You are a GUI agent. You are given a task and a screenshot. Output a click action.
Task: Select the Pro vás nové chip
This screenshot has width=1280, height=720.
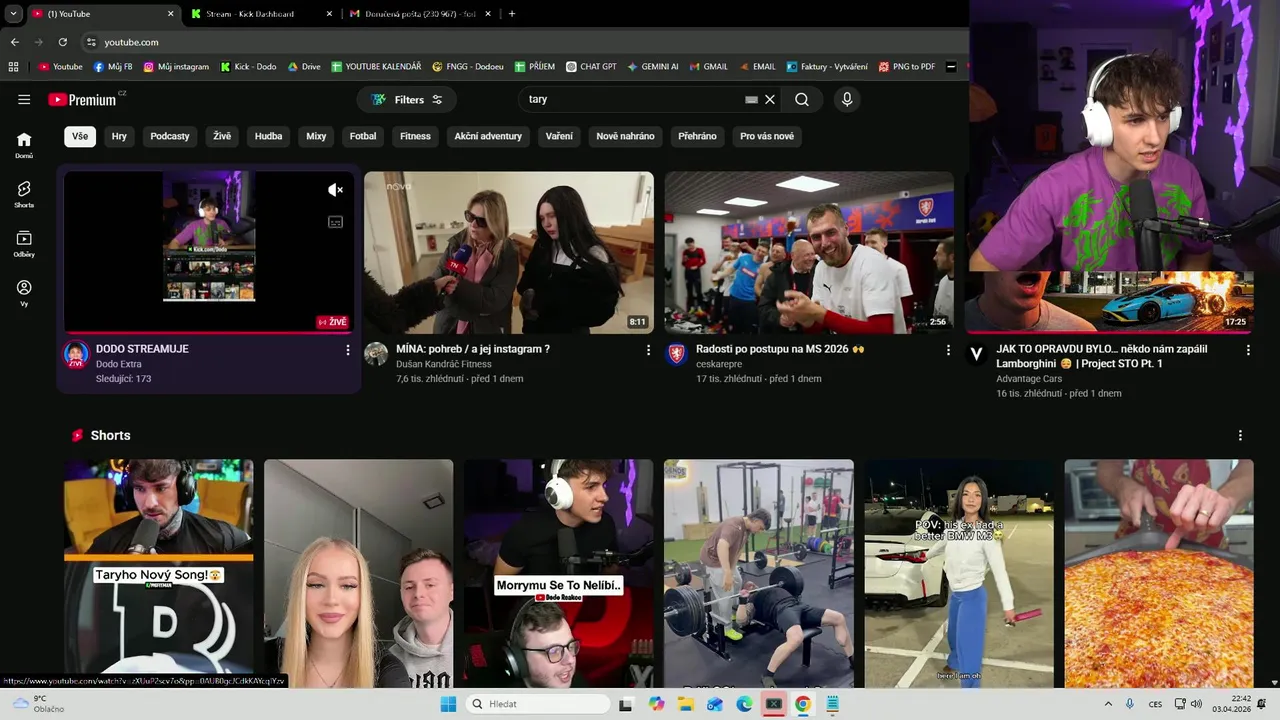click(x=767, y=136)
